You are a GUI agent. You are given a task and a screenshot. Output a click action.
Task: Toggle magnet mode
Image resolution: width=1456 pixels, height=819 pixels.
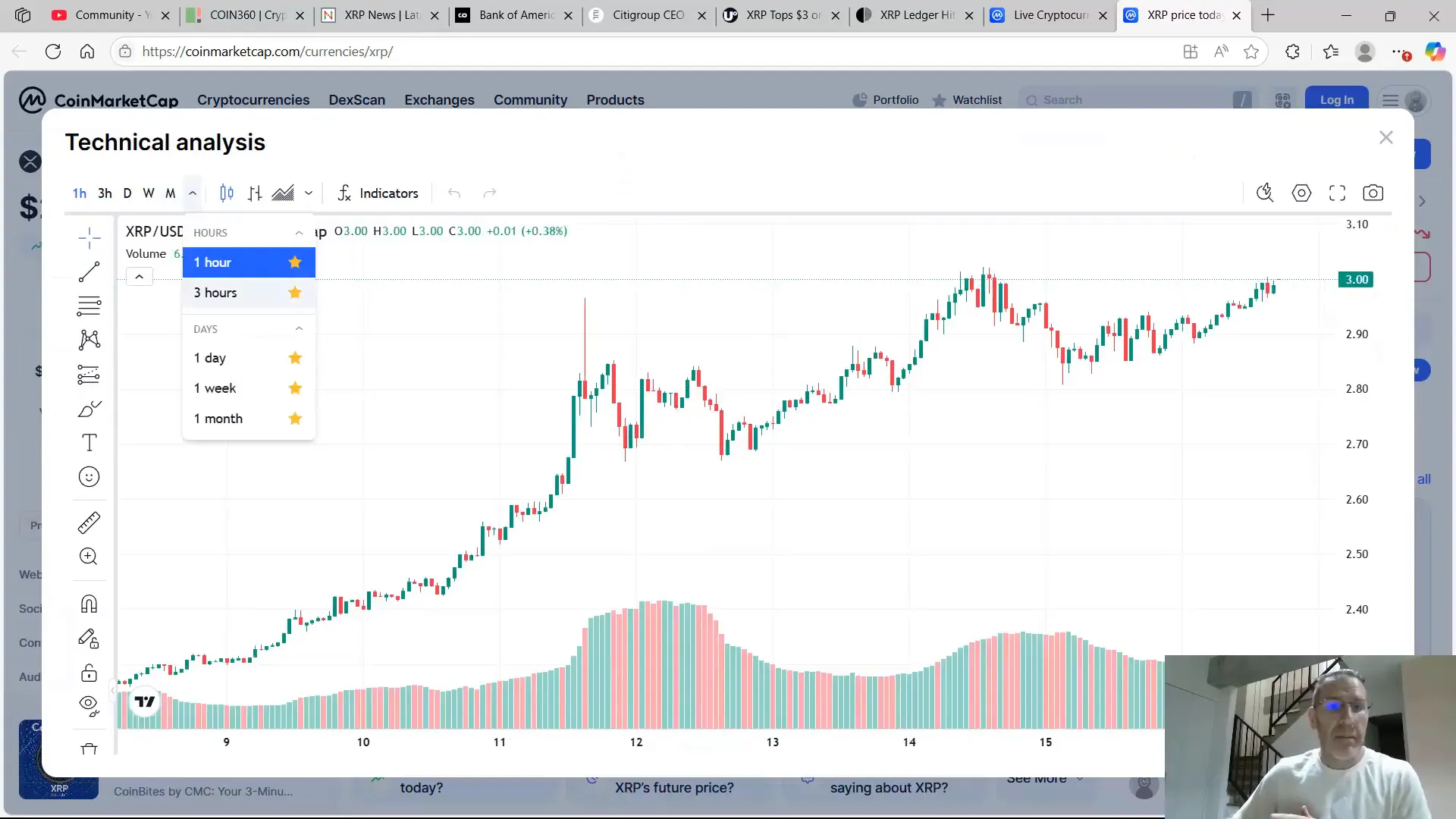(x=89, y=604)
